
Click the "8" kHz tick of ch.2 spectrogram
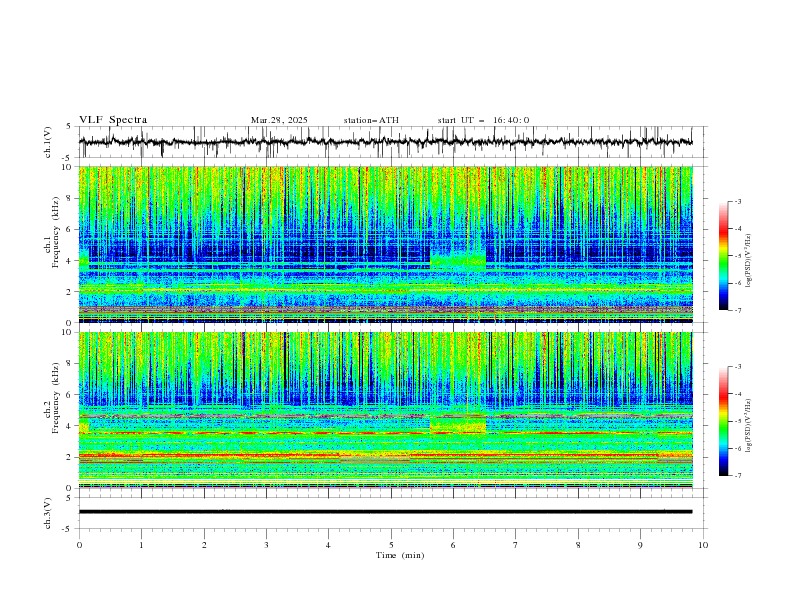[x=70, y=364]
